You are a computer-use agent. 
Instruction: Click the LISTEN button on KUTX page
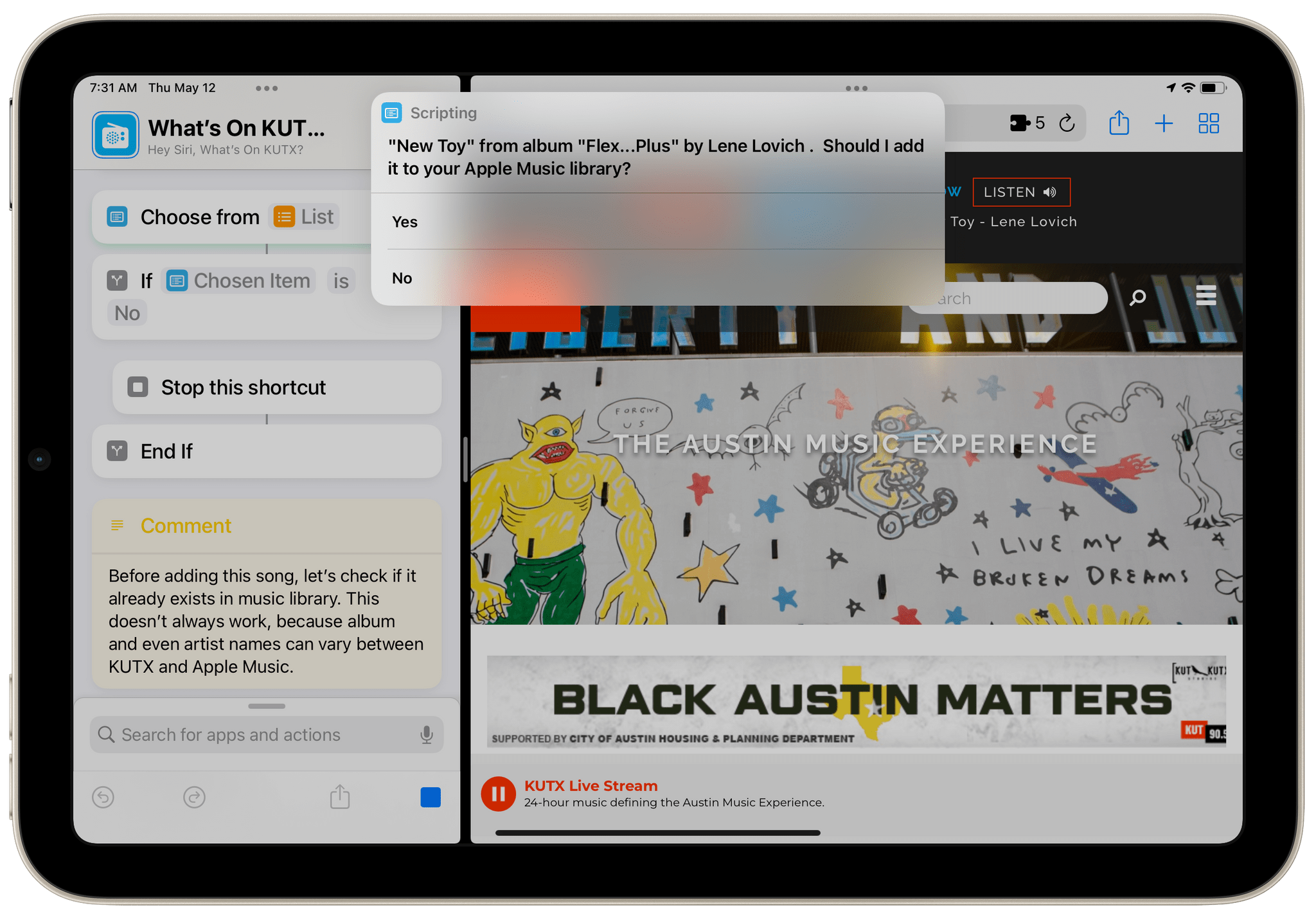(x=1021, y=192)
